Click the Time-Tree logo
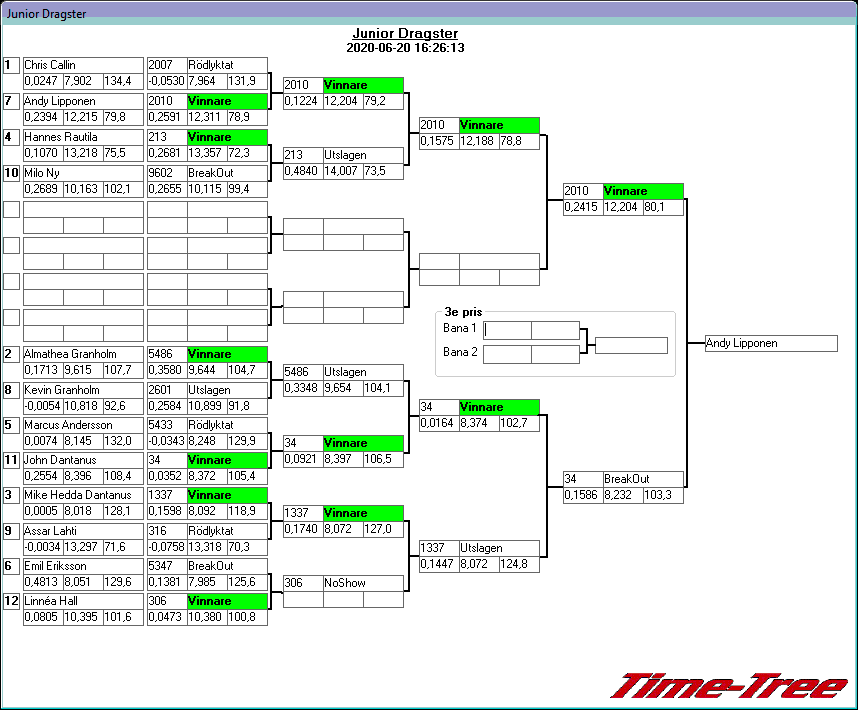The image size is (858, 710). [729, 685]
